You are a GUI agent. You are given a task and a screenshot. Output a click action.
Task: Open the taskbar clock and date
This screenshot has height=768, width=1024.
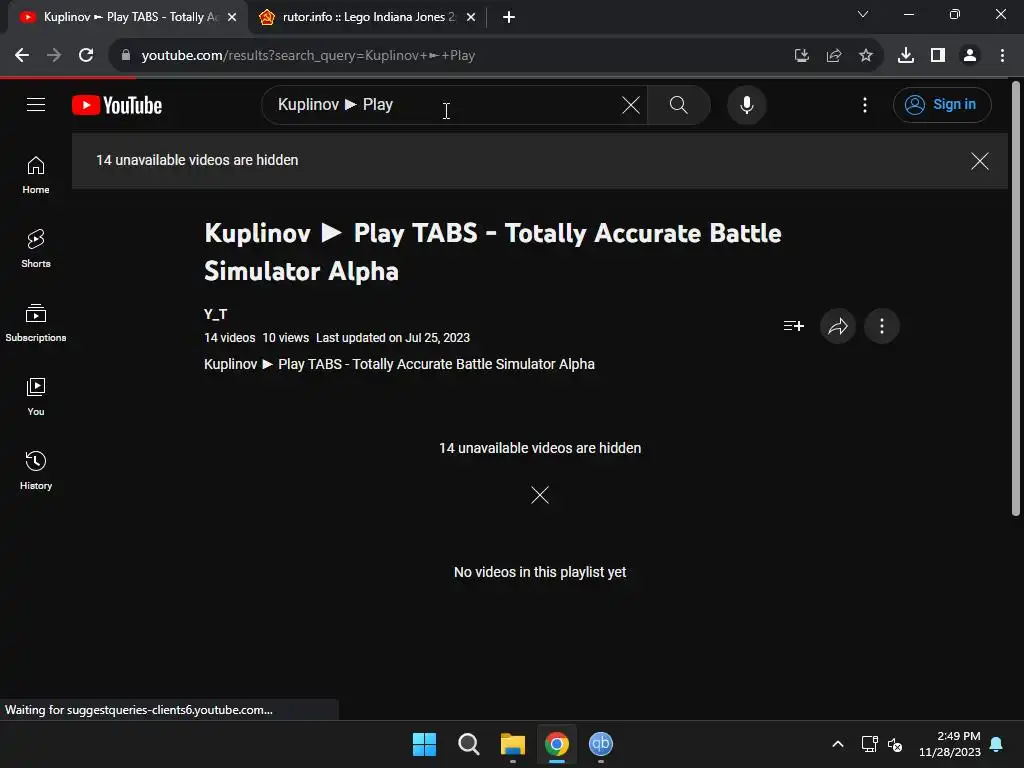pos(950,744)
